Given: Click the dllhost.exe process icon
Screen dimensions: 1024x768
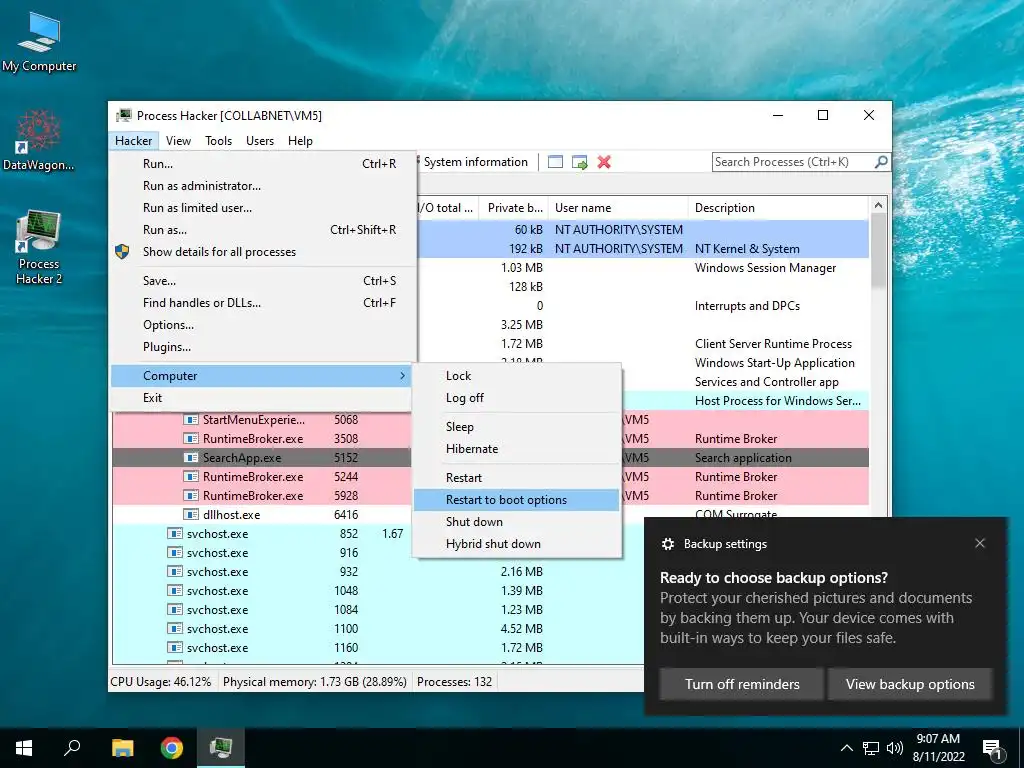Looking at the screenshot, I should (191, 515).
